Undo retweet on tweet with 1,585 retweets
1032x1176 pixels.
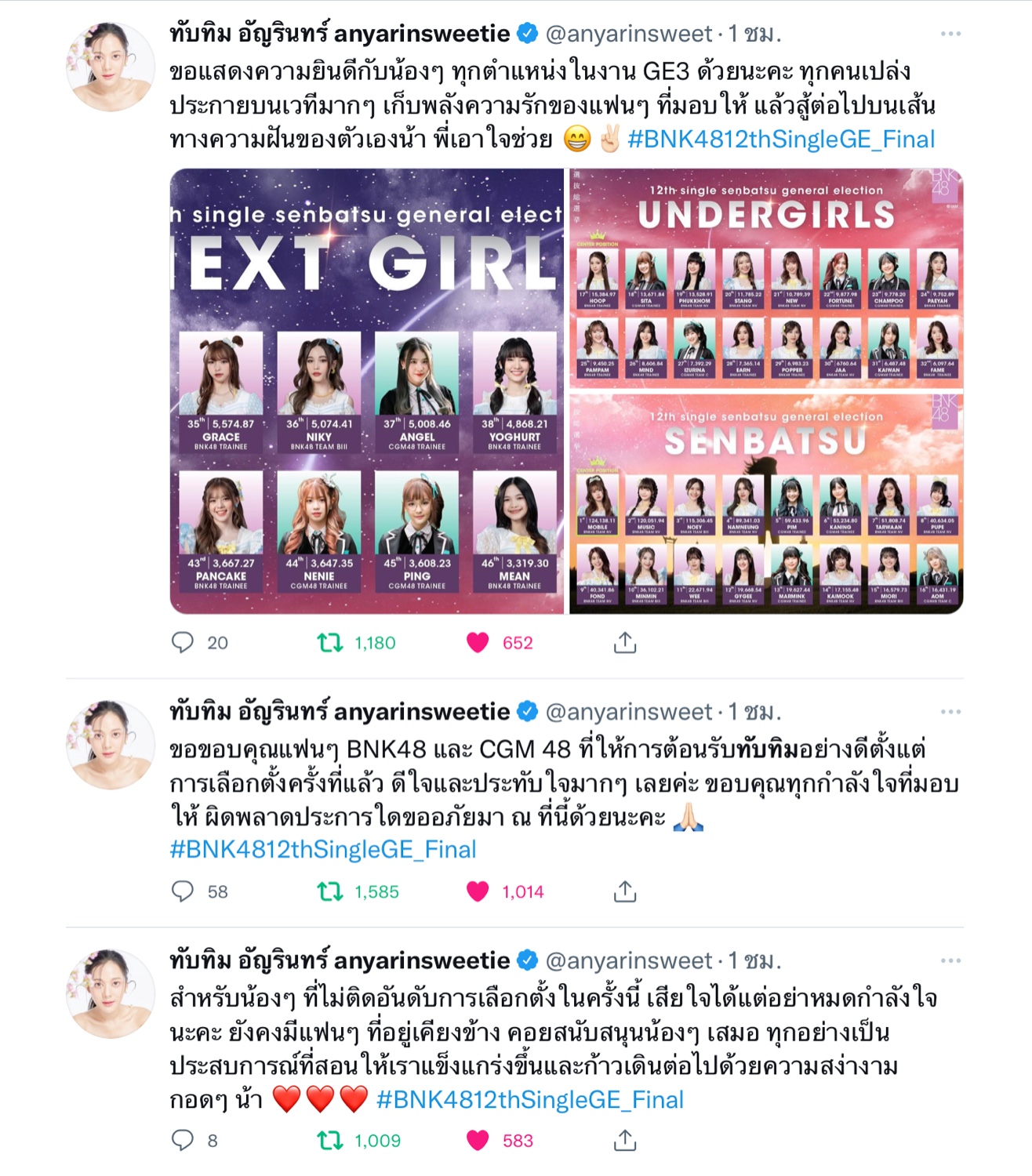(x=330, y=891)
